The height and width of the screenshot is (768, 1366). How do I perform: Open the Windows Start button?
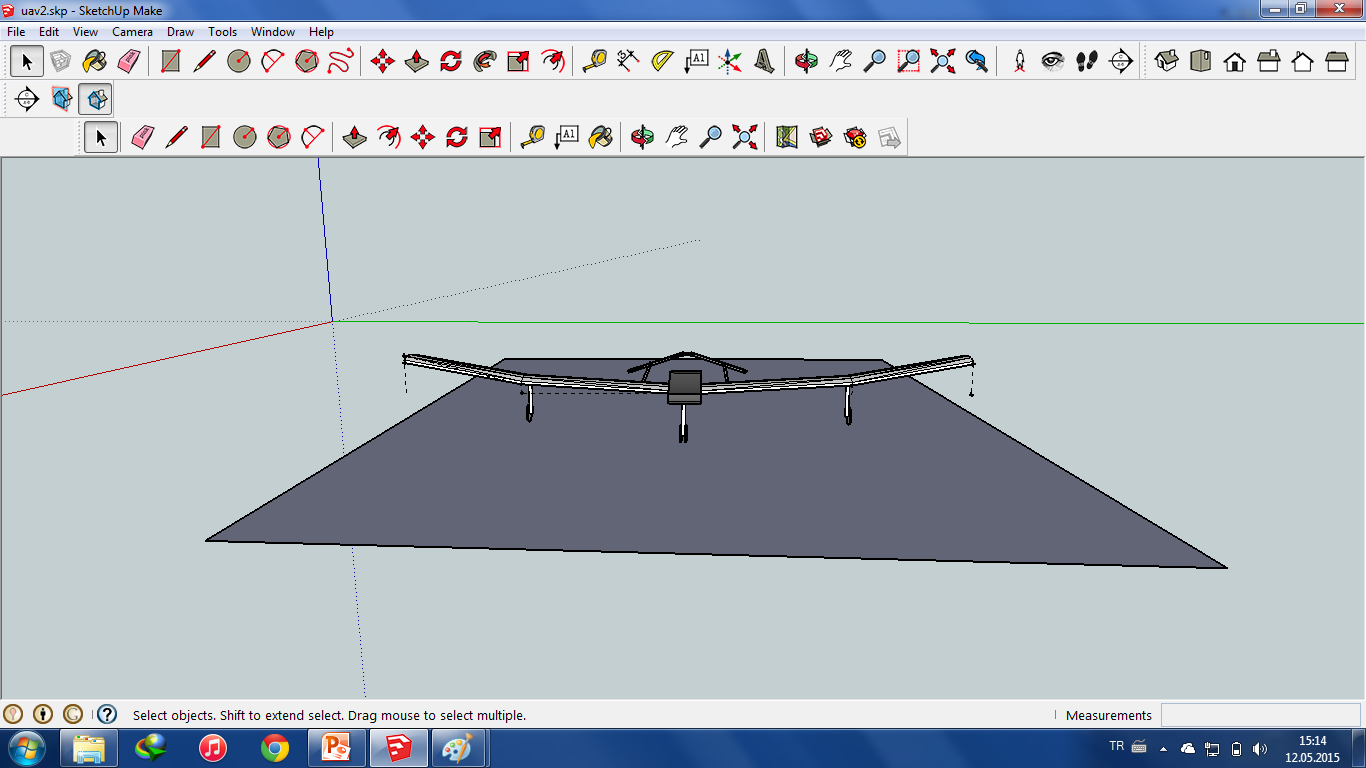[x=25, y=748]
